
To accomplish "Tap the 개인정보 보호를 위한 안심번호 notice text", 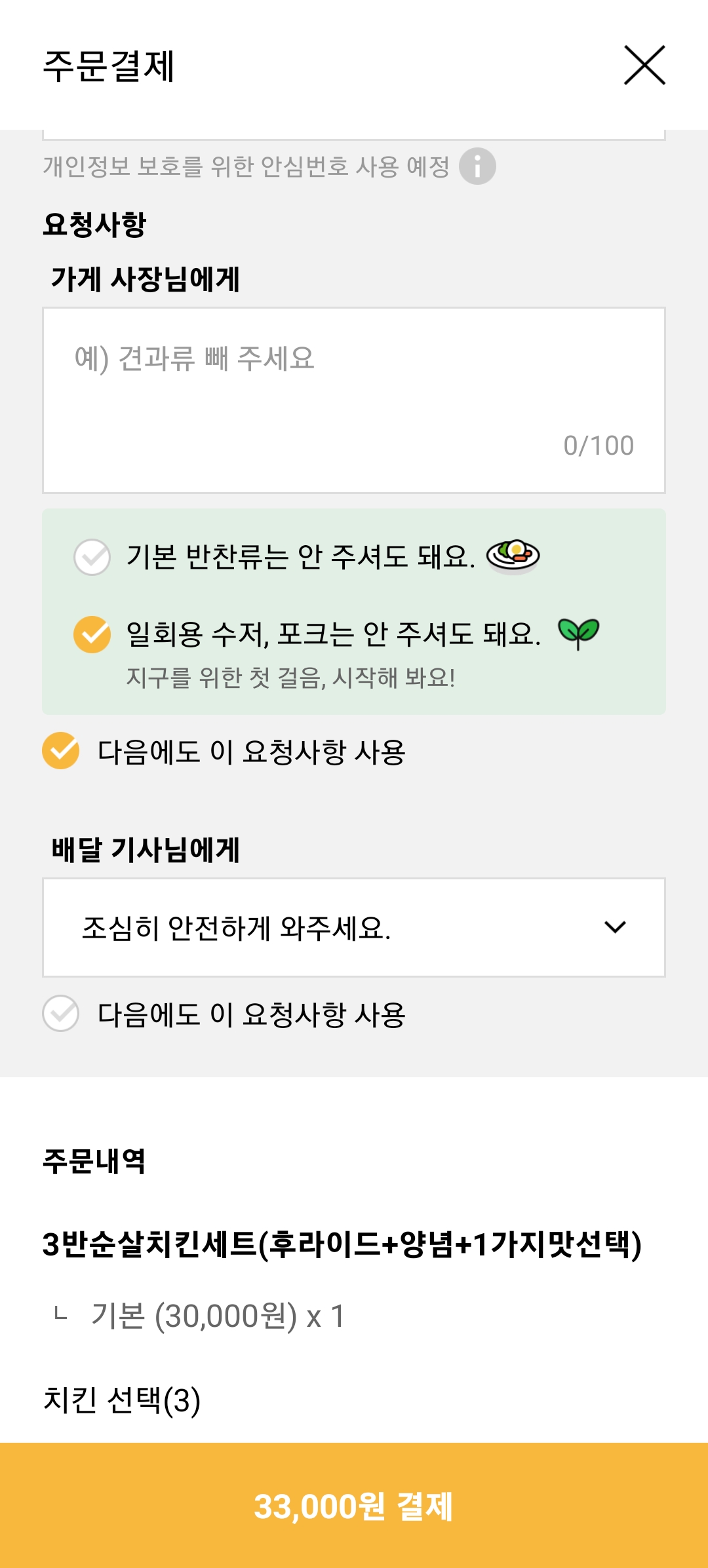I will 246,166.
